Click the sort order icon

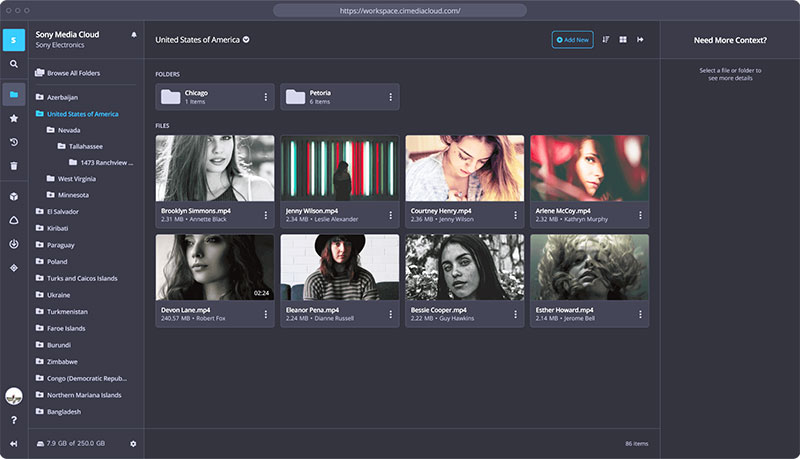pyautogui.click(x=606, y=39)
